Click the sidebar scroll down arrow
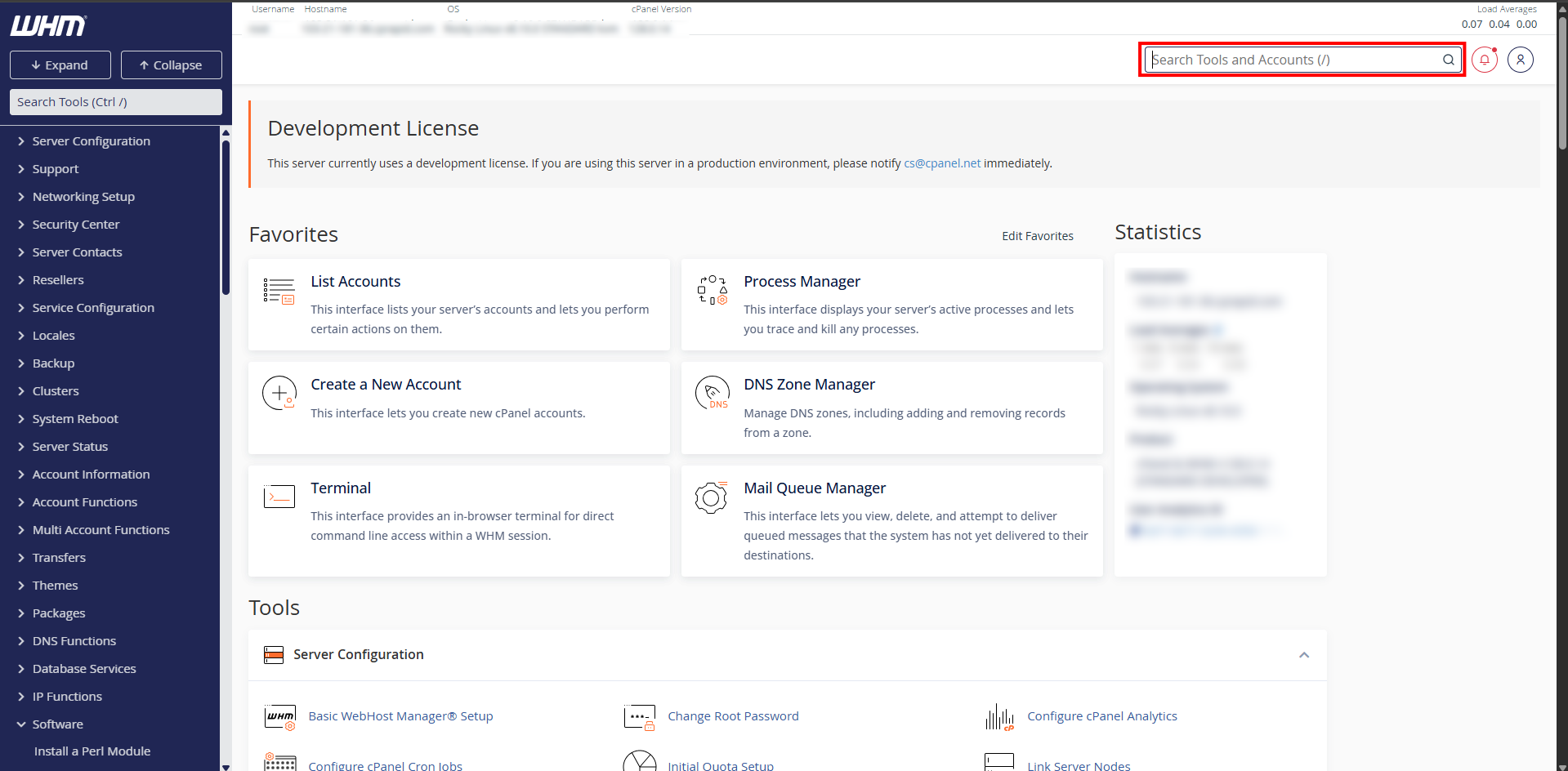The width and height of the screenshot is (1568, 771). [226, 767]
